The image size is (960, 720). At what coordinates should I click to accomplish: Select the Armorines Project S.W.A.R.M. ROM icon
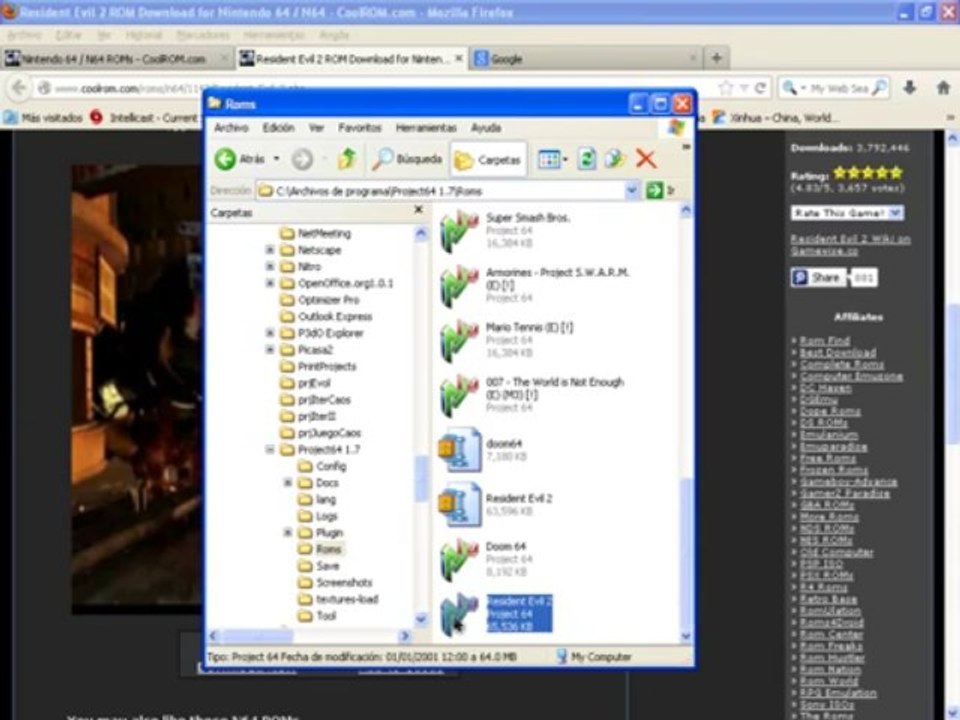pyautogui.click(x=459, y=286)
